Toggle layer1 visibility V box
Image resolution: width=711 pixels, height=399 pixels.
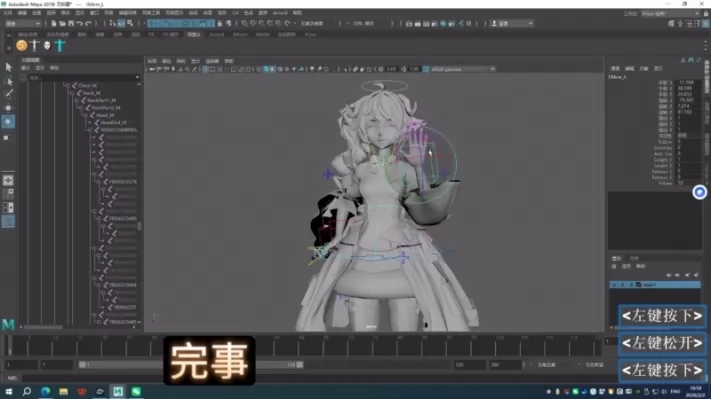point(614,285)
